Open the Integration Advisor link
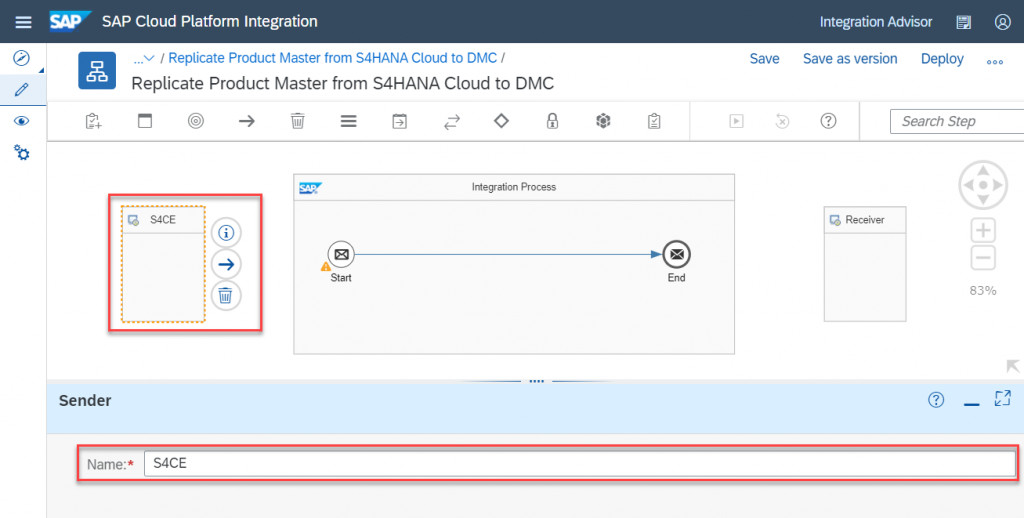Image resolution: width=1024 pixels, height=518 pixels. [876, 22]
